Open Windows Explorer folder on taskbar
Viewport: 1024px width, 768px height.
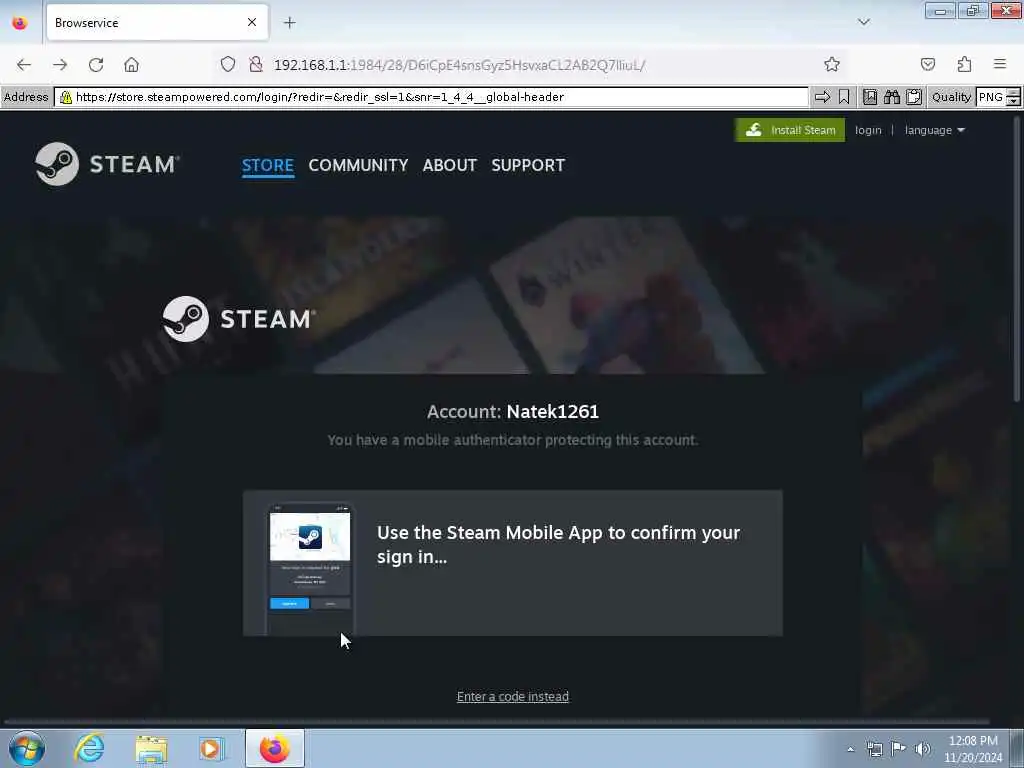coord(152,748)
